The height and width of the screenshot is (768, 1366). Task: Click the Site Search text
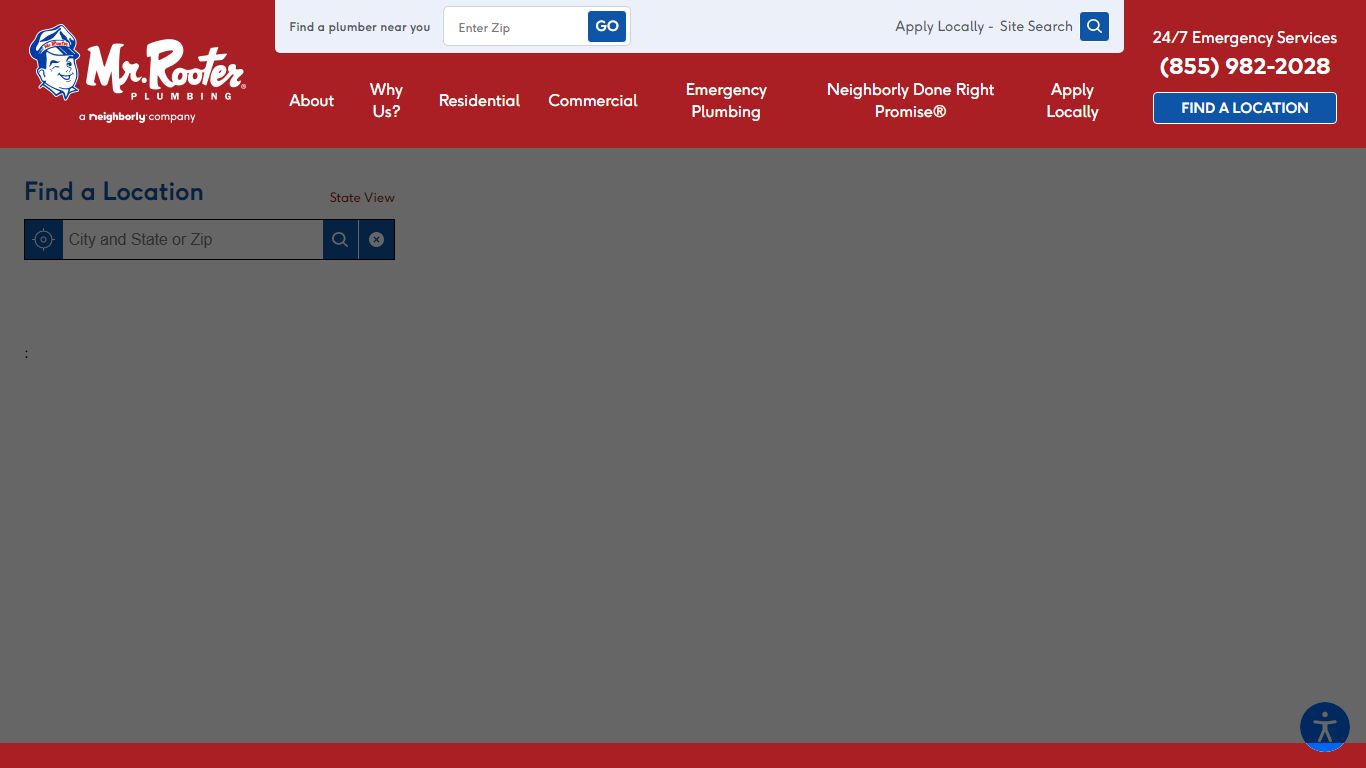point(1036,27)
